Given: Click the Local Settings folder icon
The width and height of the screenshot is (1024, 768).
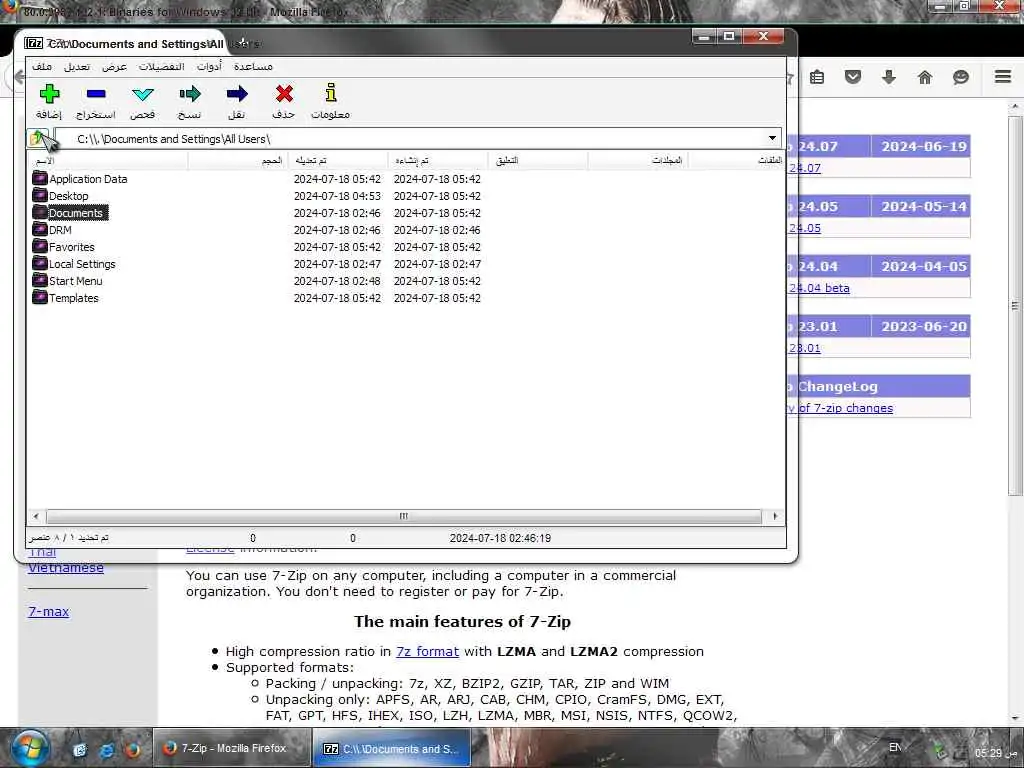Looking at the screenshot, I should click(40, 263).
